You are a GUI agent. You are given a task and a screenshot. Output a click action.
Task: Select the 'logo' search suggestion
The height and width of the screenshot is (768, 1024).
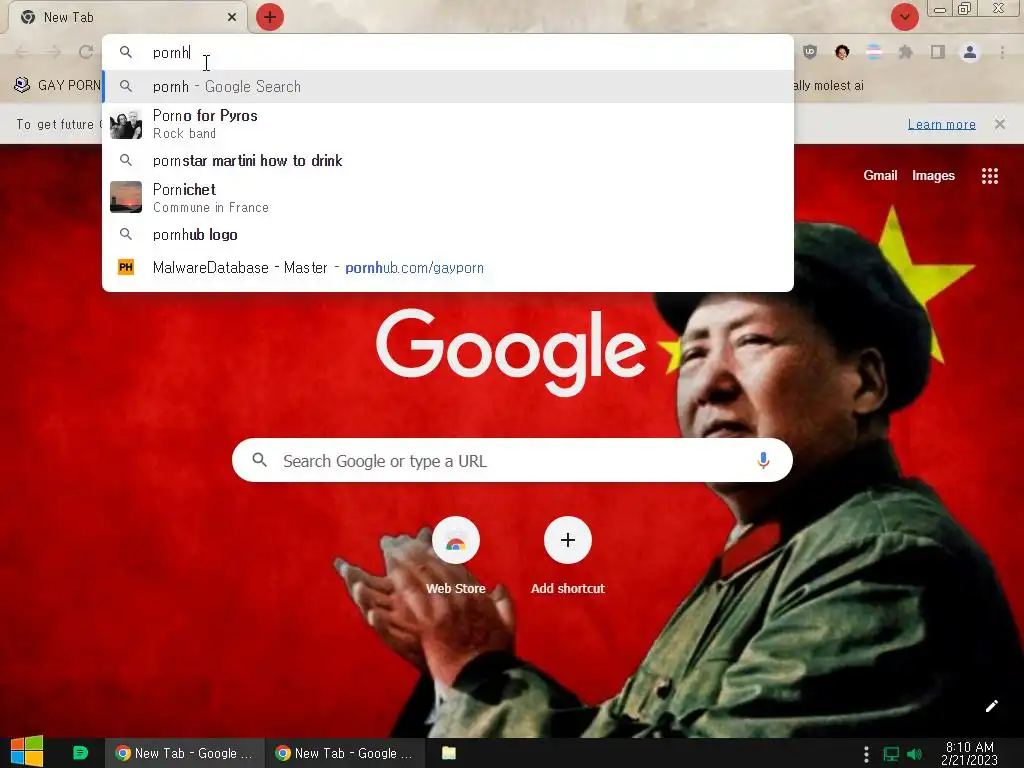(448, 234)
